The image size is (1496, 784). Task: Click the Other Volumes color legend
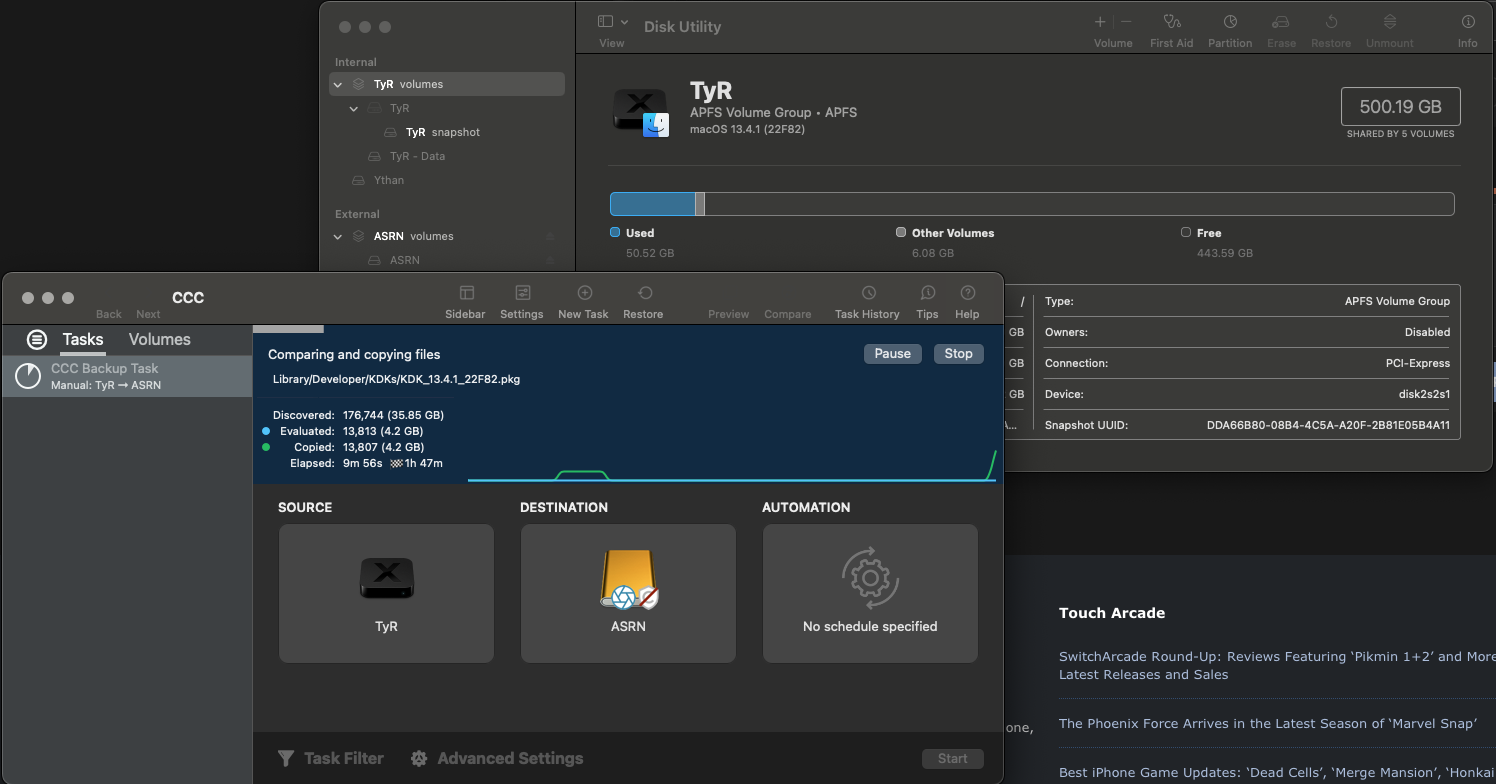[901, 232]
